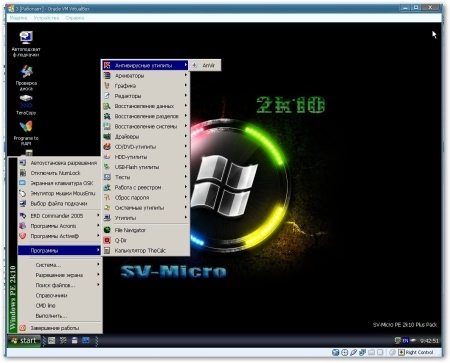Expand the ERD Commander 2005 submenu arrow
The height and width of the screenshot is (363, 450).
click(x=98, y=216)
